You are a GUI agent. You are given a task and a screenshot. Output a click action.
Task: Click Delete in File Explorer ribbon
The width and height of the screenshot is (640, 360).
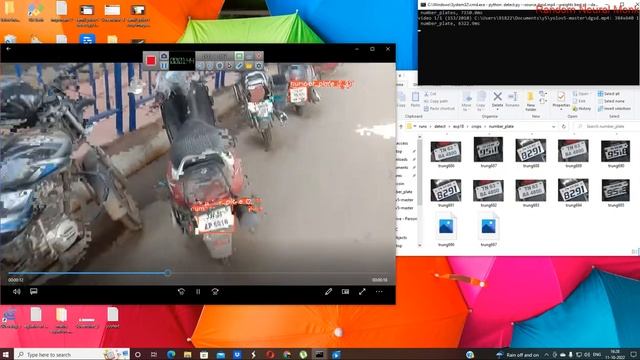[x=497, y=100]
